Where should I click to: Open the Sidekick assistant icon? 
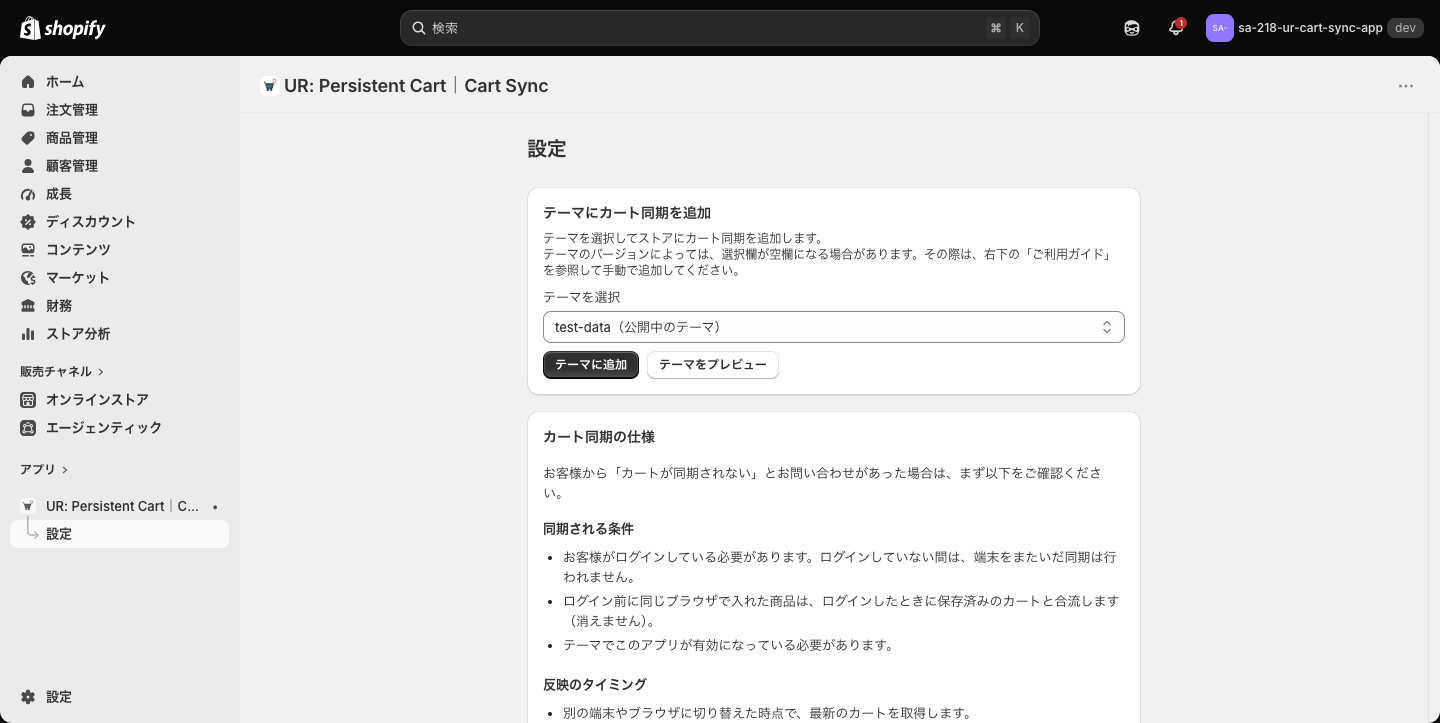tap(1132, 28)
